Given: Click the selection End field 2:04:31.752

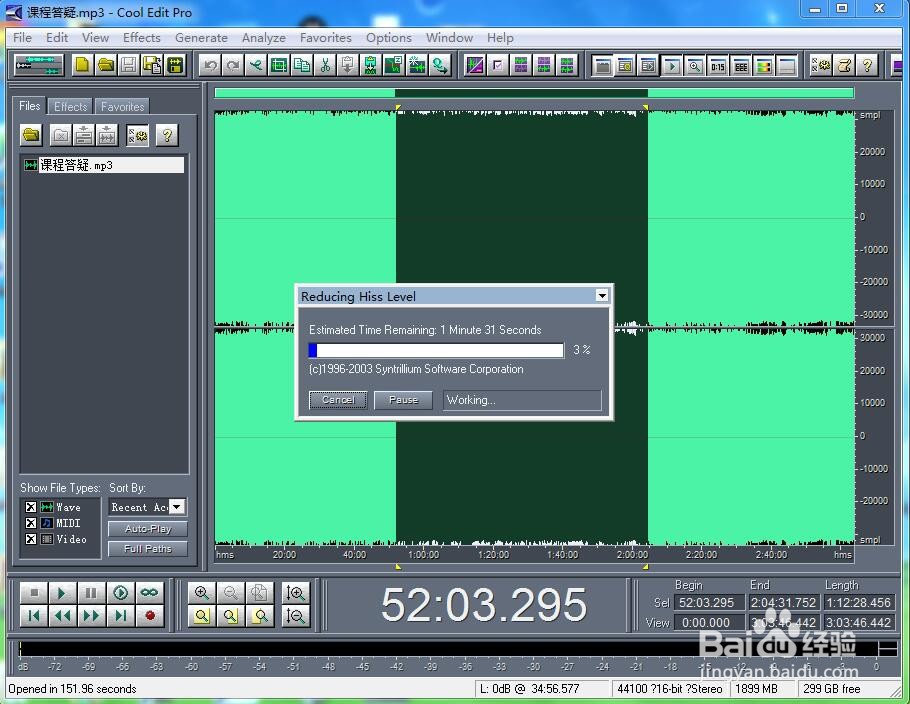Looking at the screenshot, I should click(x=783, y=602).
